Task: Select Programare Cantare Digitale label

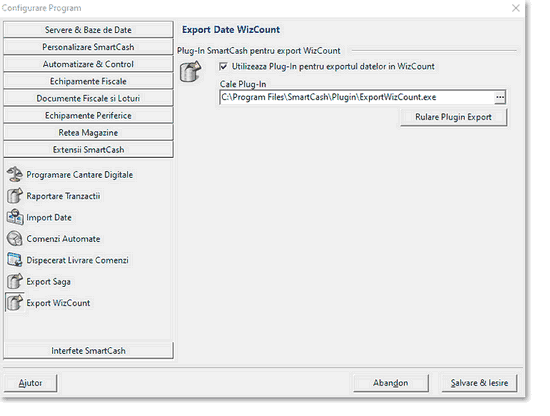Action: pyautogui.click(x=80, y=175)
